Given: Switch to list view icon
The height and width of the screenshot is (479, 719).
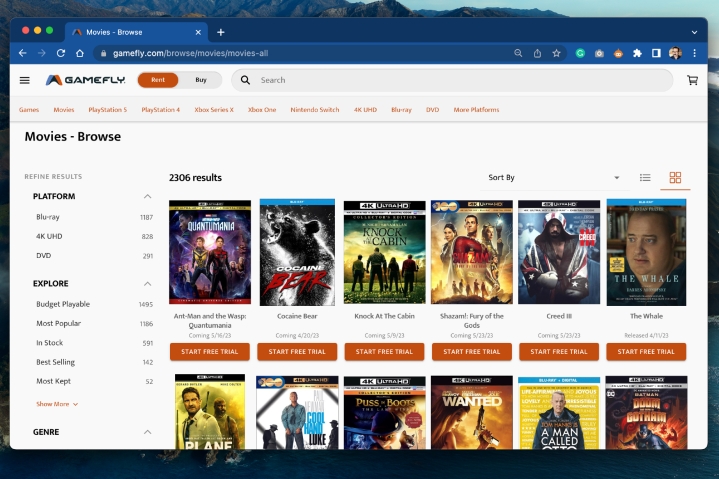Looking at the screenshot, I should (645, 177).
